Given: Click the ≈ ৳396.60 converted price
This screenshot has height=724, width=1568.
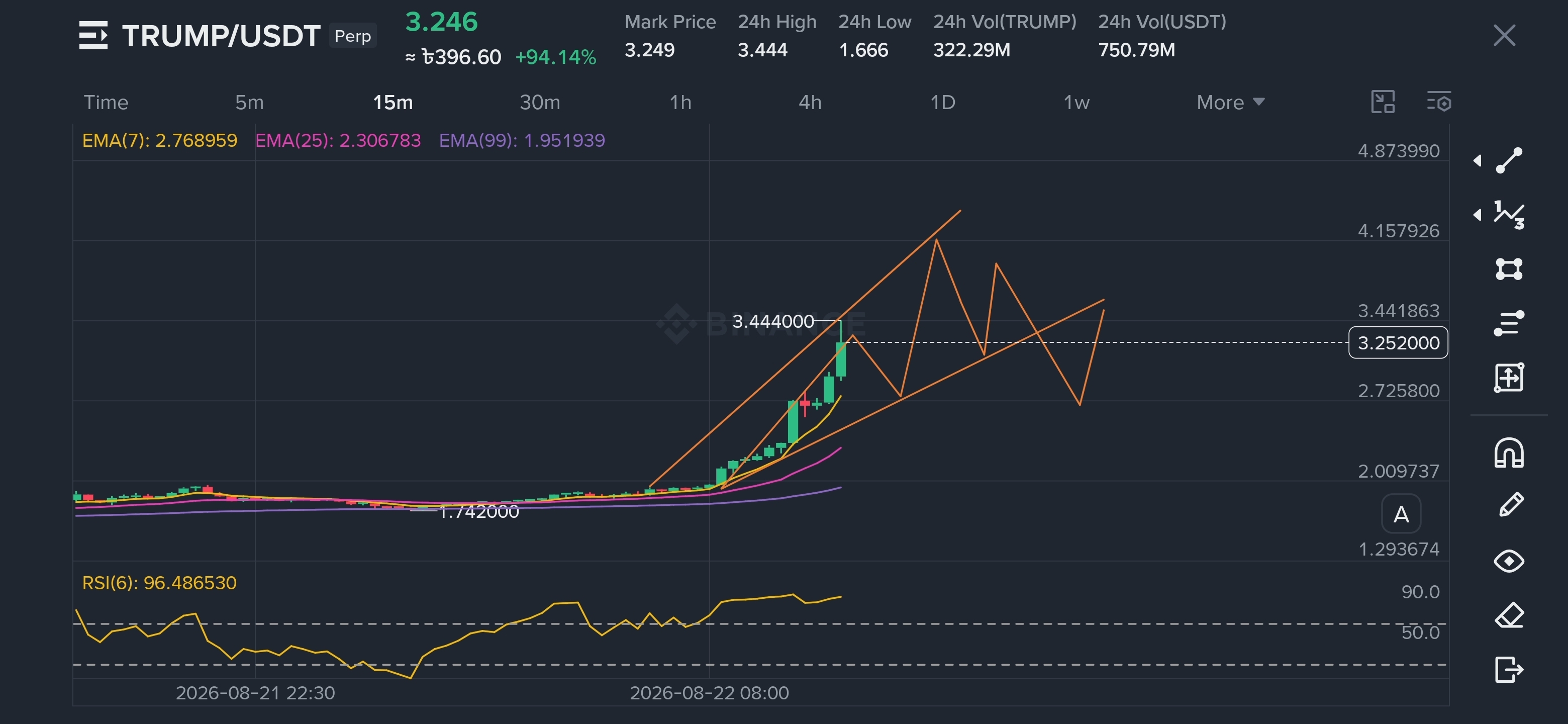Looking at the screenshot, I should coord(453,57).
